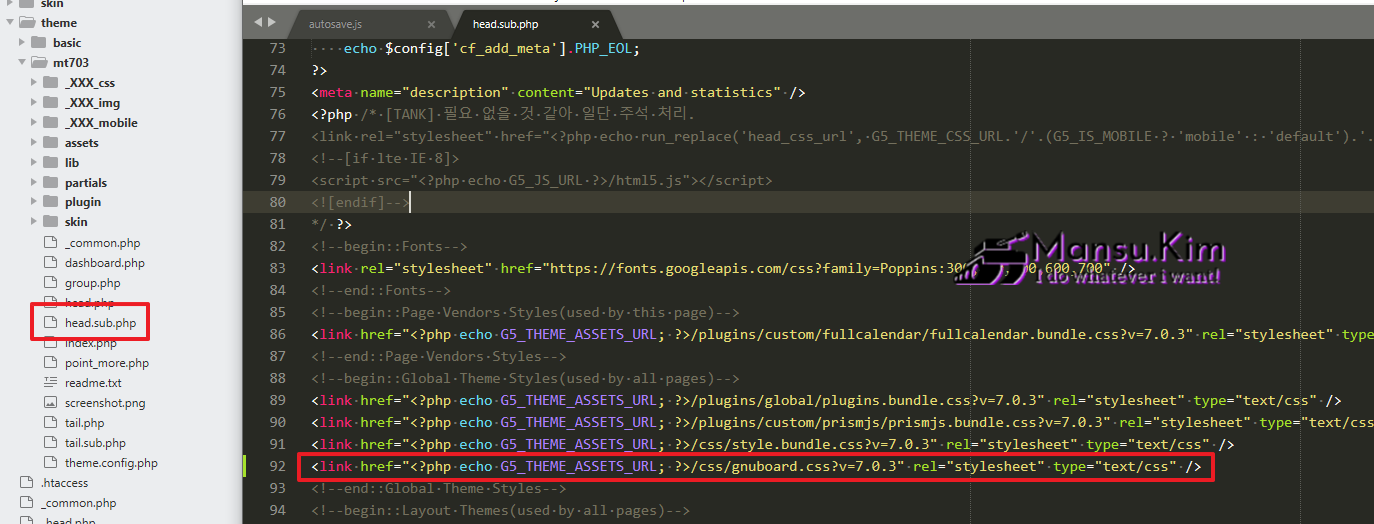Click line number 92 in the gutter
The width and height of the screenshot is (1374, 524).
click(x=276, y=466)
